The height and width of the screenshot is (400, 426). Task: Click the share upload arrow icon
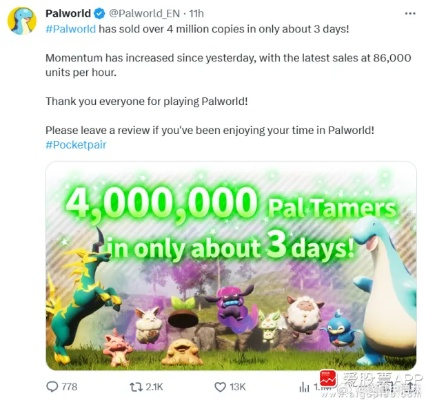pyautogui.click(x=410, y=387)
